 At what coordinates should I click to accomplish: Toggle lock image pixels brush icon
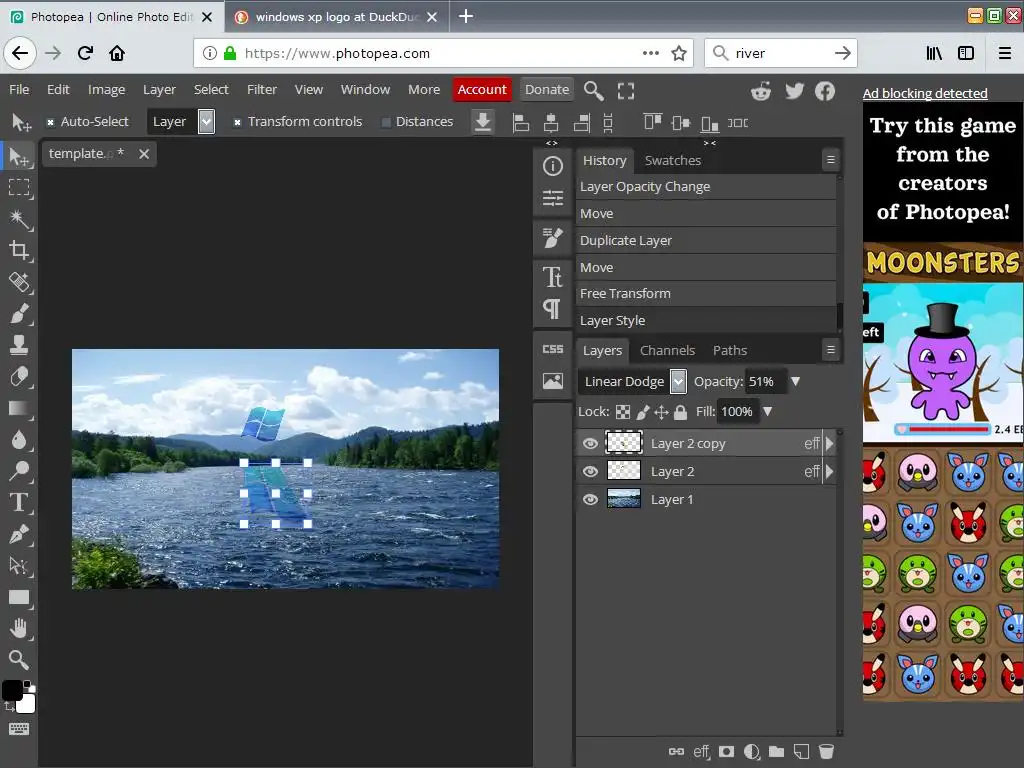click(643, 412)
